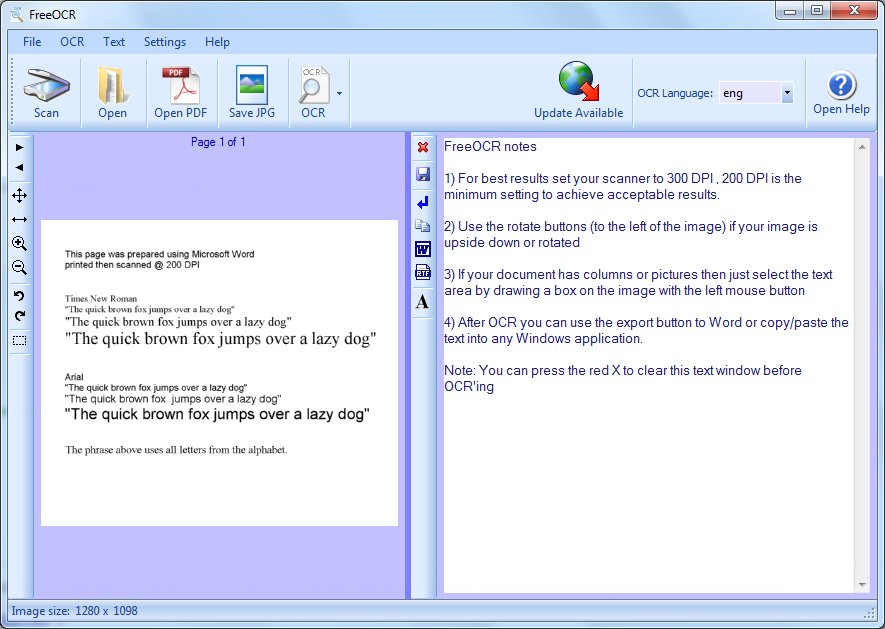Activate the rectangular selection box tool
Image resolution: width=885 pixels, height=629 pixels.
19,340
